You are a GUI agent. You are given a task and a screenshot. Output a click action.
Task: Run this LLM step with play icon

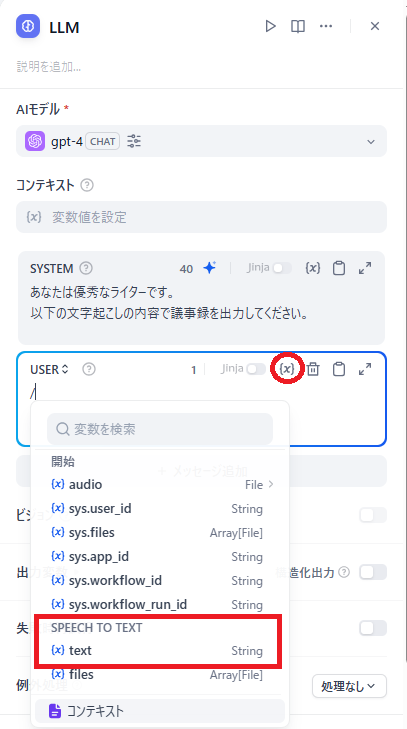tap(270, 26)
